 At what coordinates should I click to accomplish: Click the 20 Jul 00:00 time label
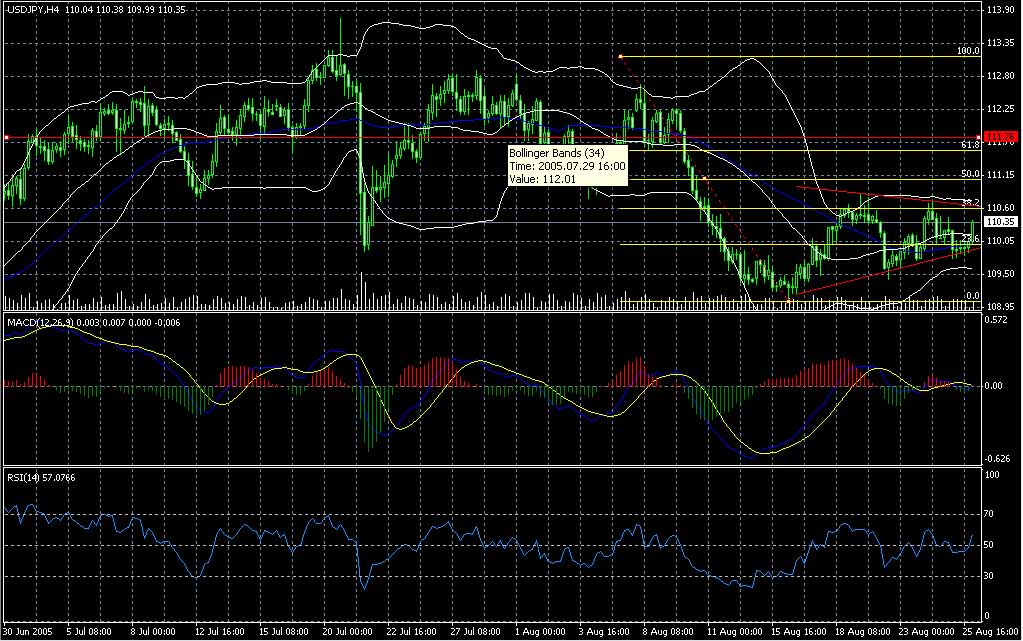(x=348, y=632)
